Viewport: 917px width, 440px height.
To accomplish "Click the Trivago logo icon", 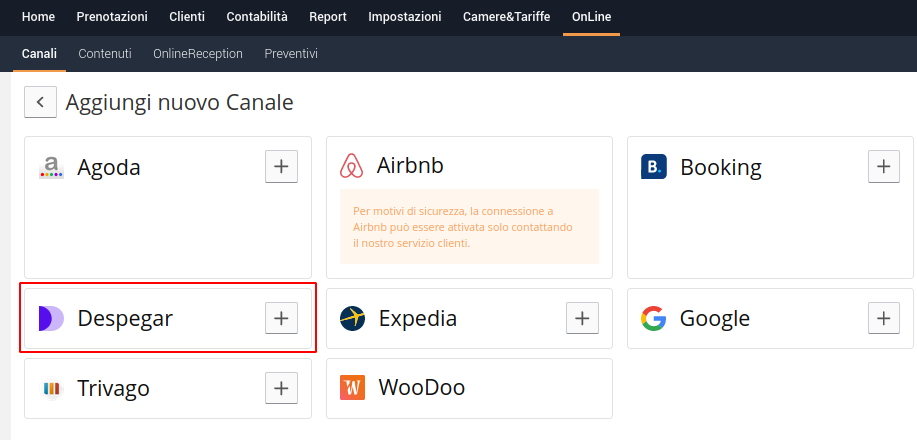I will pos(51,388).
